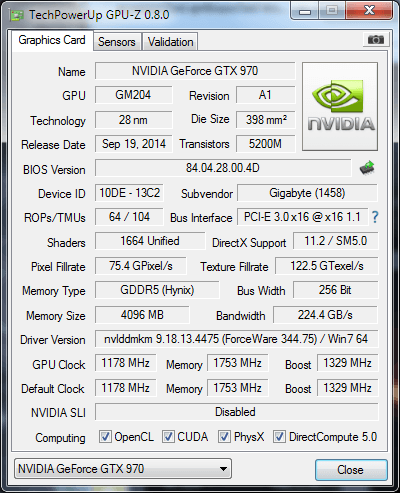This screenshot has width=400, height=493.
Task: Click the Name field showing GTX 970
Action: pos(195,71)
